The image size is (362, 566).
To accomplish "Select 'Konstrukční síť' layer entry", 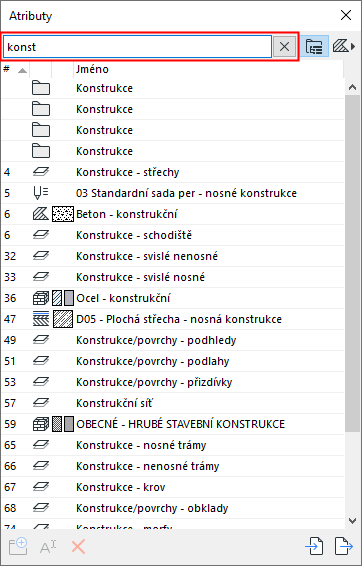I will click(x=114, y=403).
